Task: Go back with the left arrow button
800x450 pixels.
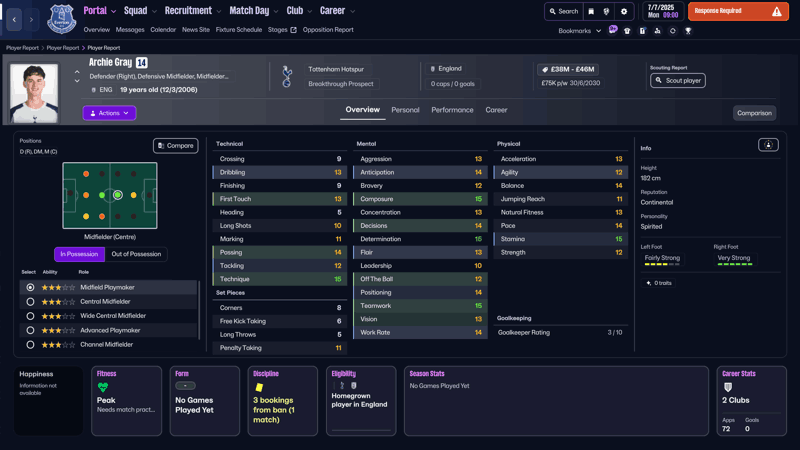Action: click(14, 19)
